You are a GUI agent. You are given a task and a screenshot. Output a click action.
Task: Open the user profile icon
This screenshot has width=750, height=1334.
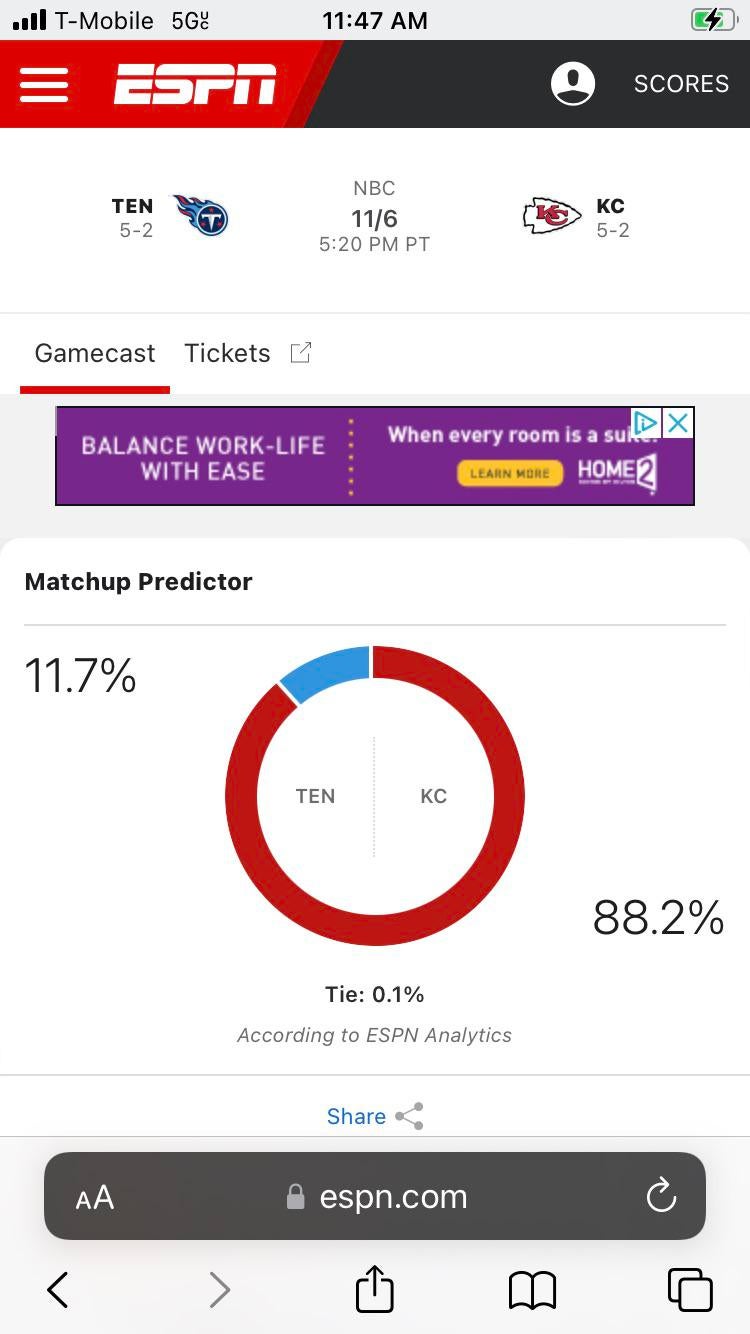573,84
